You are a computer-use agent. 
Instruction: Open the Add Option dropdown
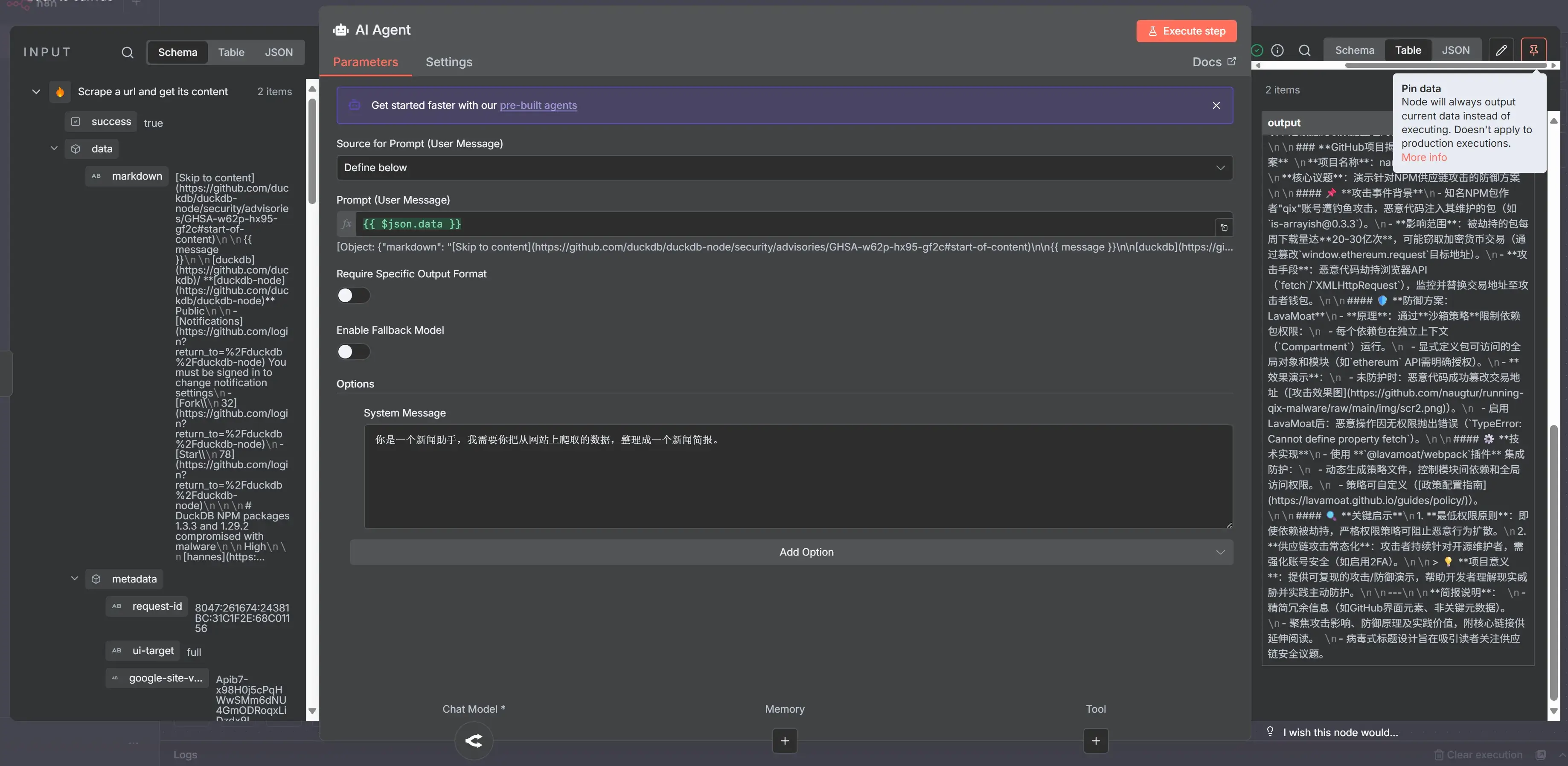click(791, 552)
